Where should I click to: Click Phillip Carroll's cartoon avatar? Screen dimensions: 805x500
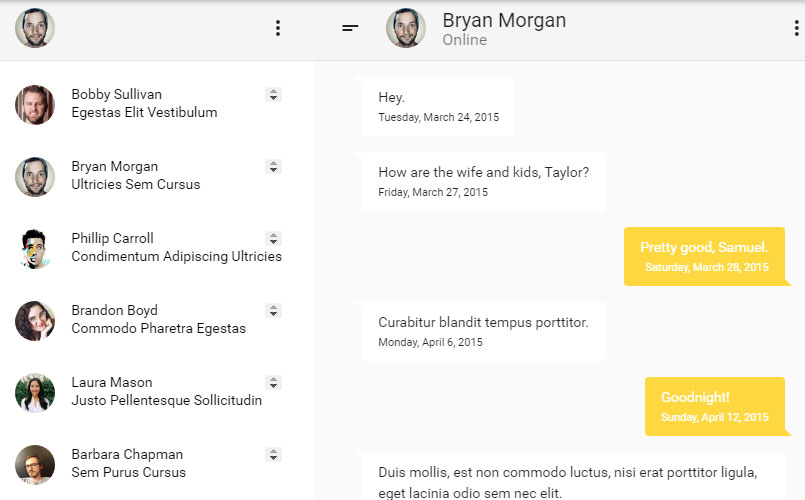(35, 248)
